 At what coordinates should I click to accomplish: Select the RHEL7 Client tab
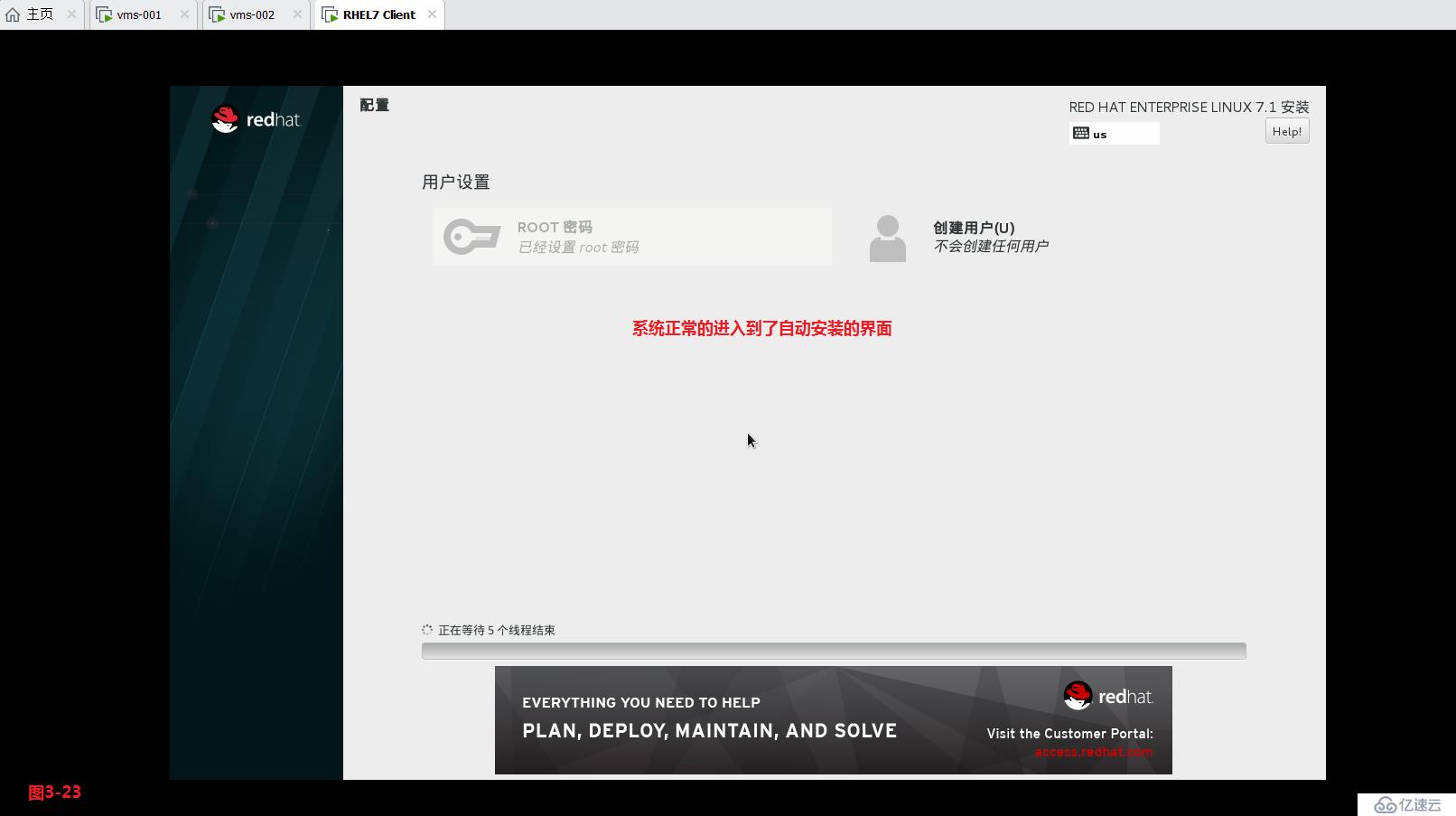(x=378, y=14)
